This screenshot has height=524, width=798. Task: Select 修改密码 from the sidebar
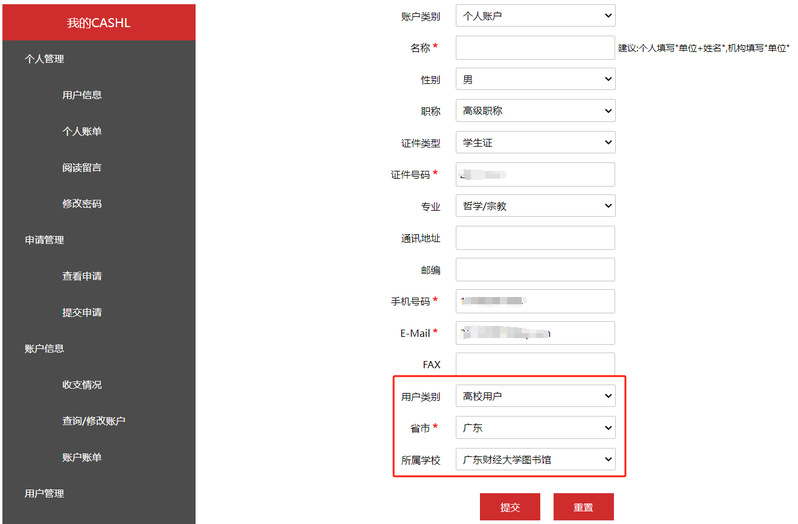pos(82,204)
